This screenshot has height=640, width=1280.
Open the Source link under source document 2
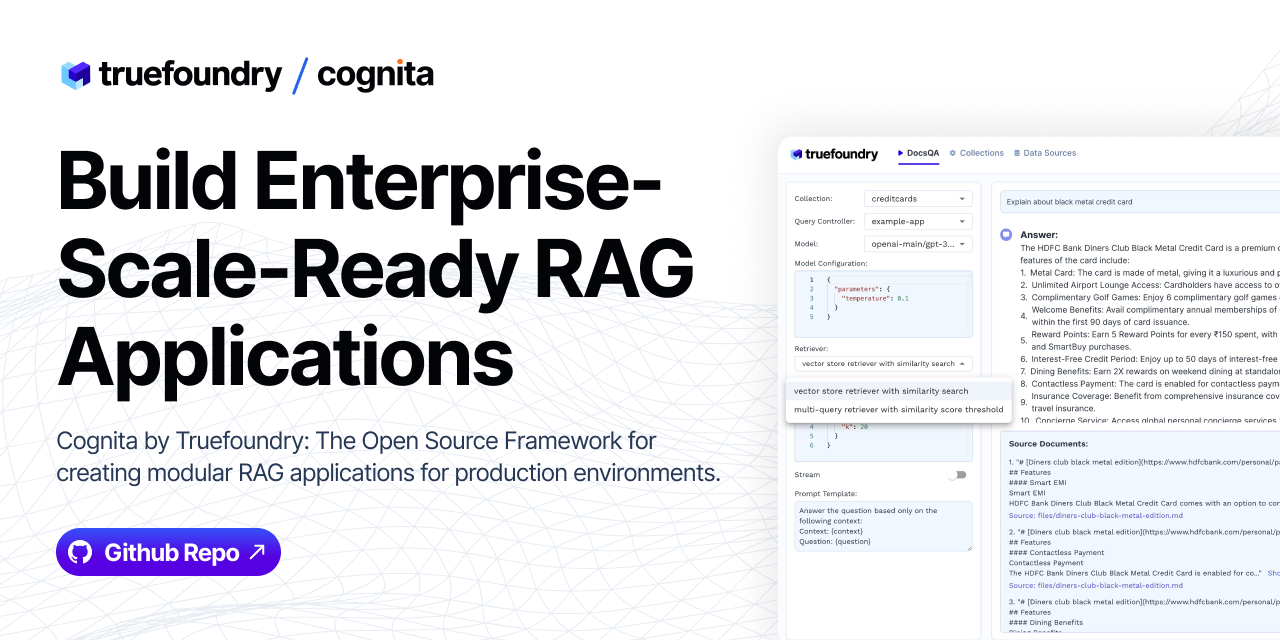(1095, 585)
